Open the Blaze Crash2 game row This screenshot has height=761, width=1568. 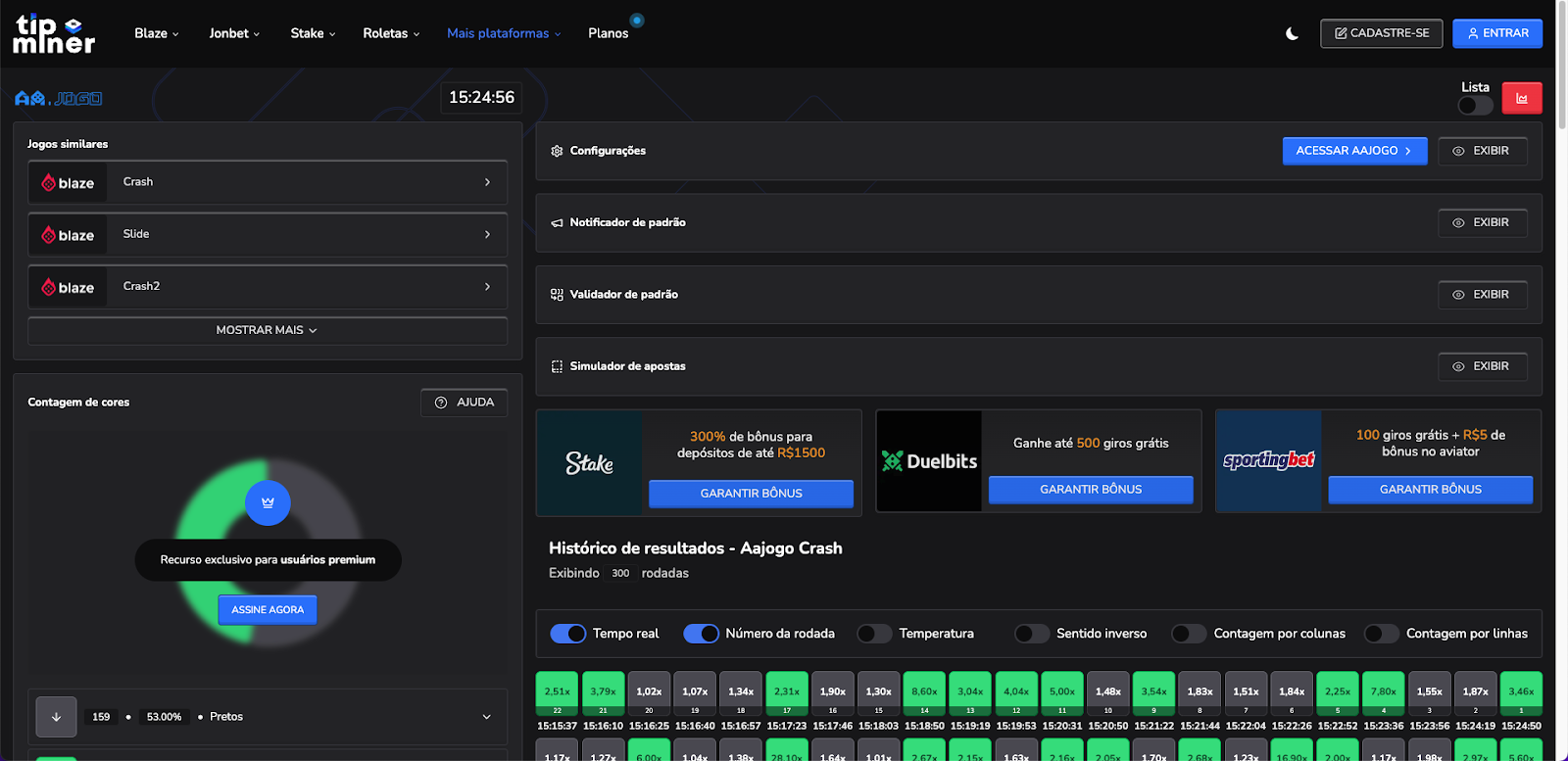pyautogui.click(x=268, y=287)
